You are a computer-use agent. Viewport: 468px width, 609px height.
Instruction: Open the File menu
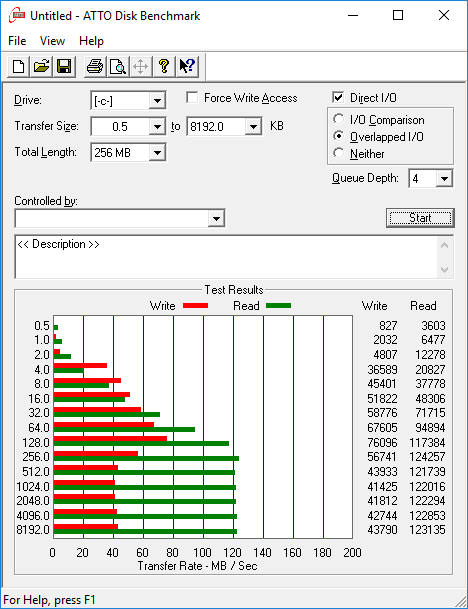tap(17, 41)
